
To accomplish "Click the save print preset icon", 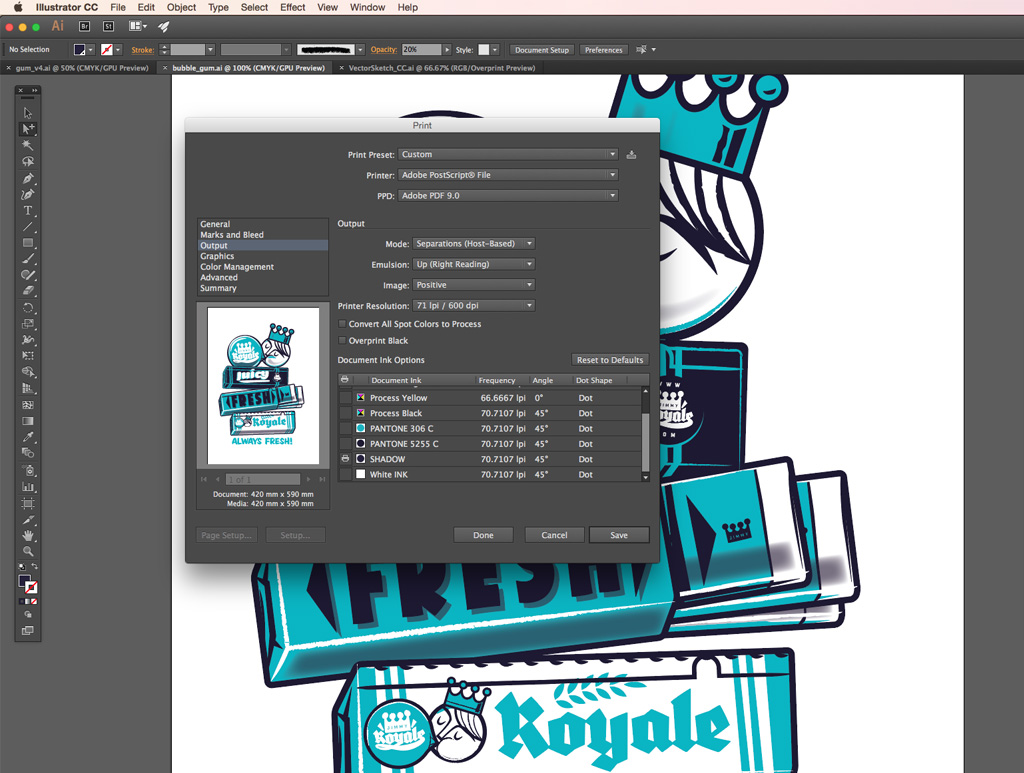I will [631, 154].
